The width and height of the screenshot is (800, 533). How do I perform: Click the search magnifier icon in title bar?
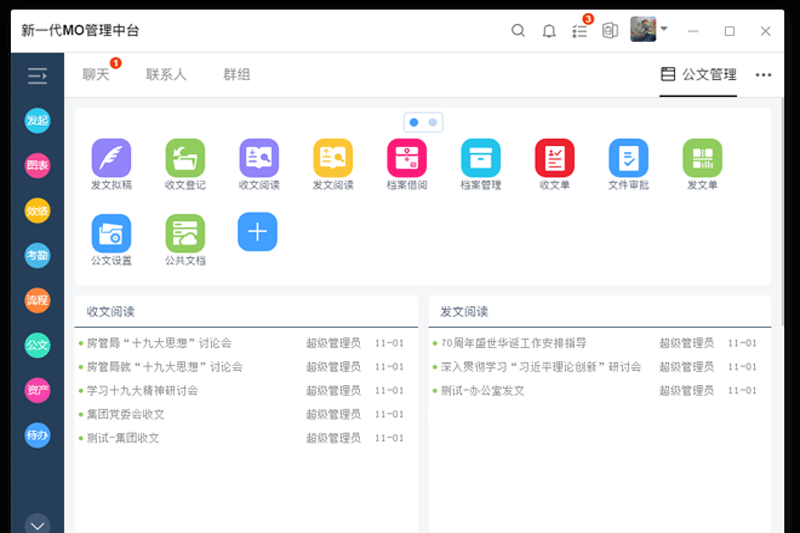click(518, 31)
